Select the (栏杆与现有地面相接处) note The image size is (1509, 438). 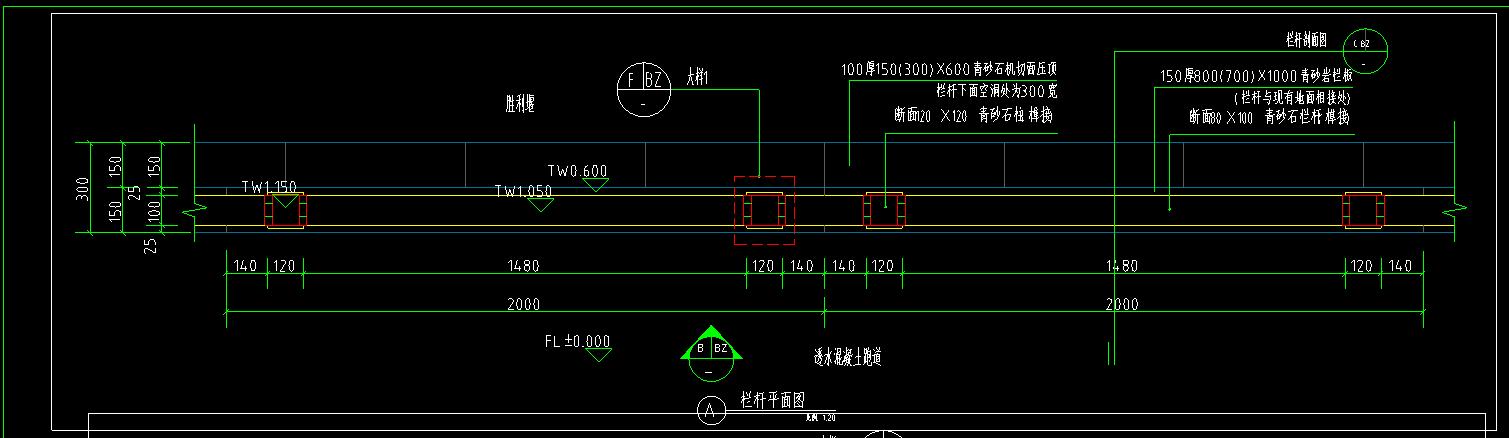pos(1293,97)
